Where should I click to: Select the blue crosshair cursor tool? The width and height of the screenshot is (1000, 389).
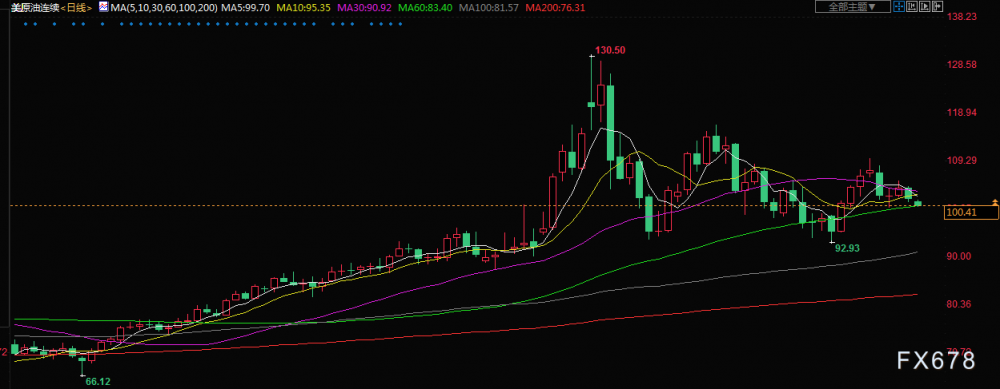899,7
